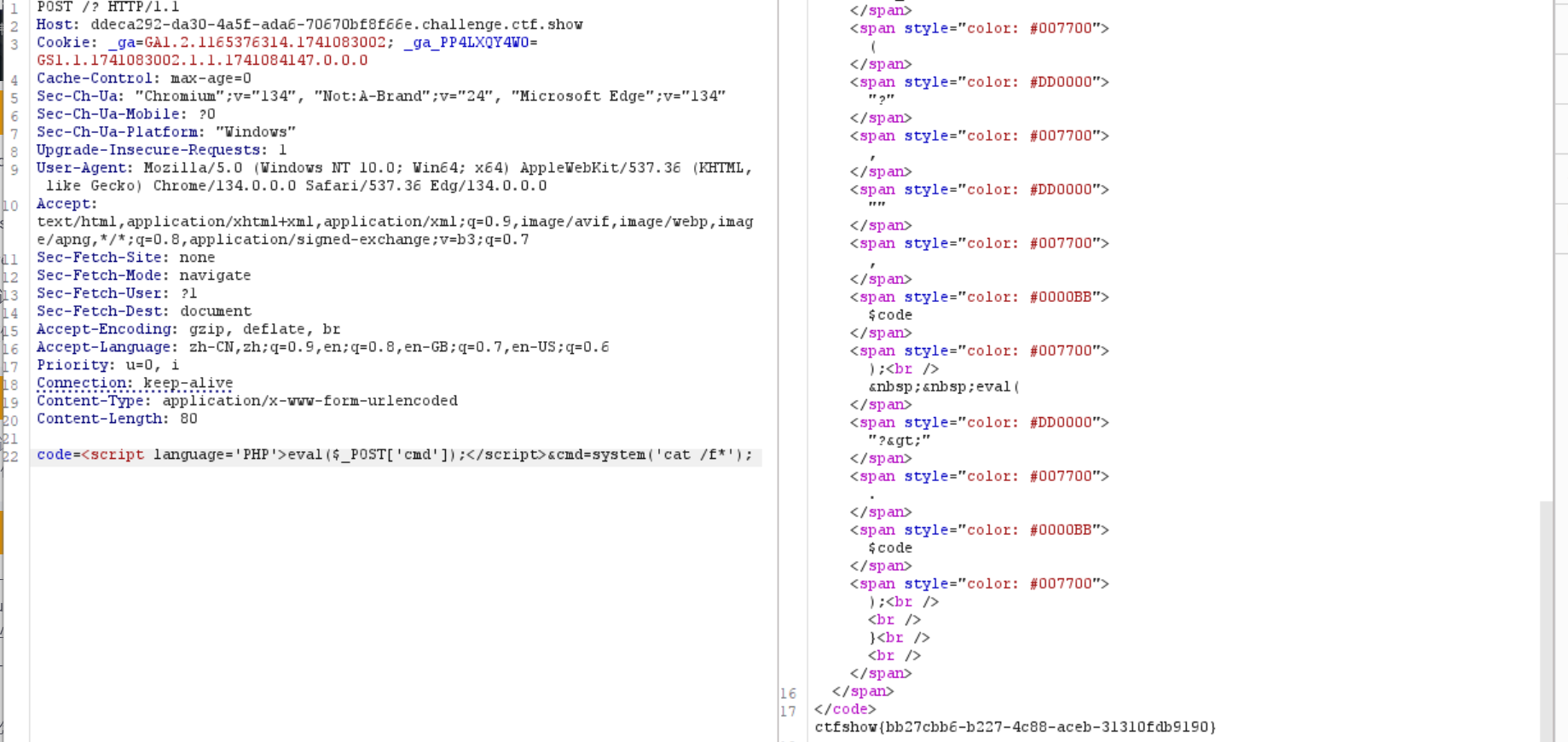Image resolution: width=1568 pixels, height=742 pixels.
Task: Click the '}<br />' line in the response
Action: (x=899, y=637)
